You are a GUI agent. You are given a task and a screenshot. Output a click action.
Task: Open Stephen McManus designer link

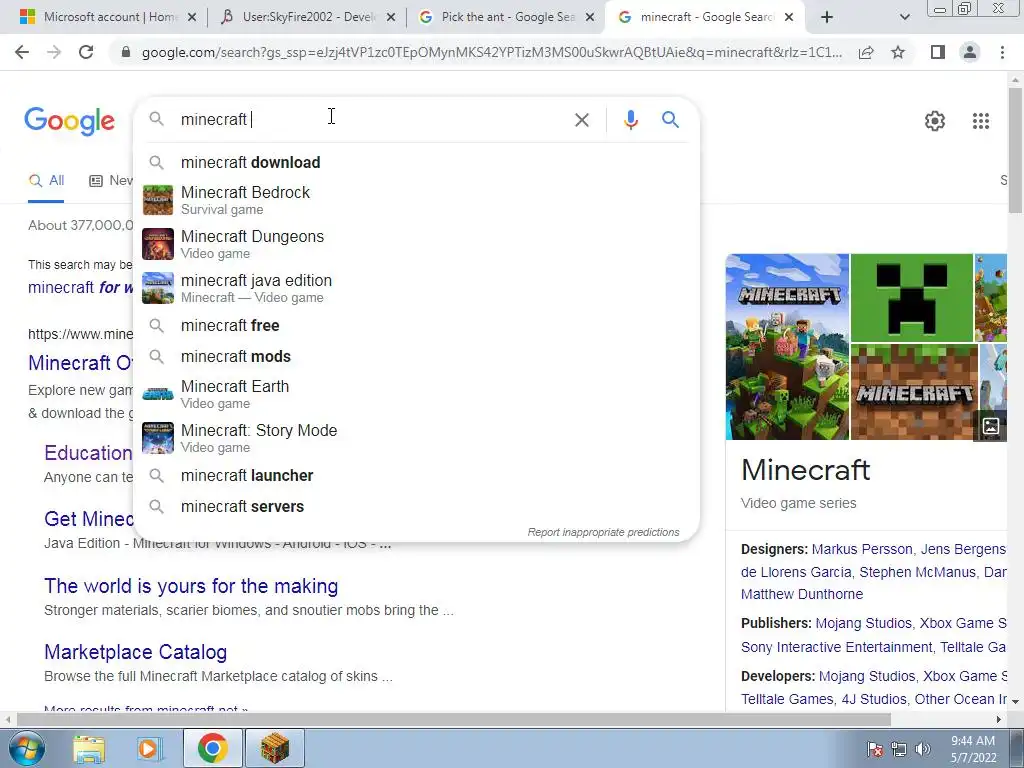918,573
